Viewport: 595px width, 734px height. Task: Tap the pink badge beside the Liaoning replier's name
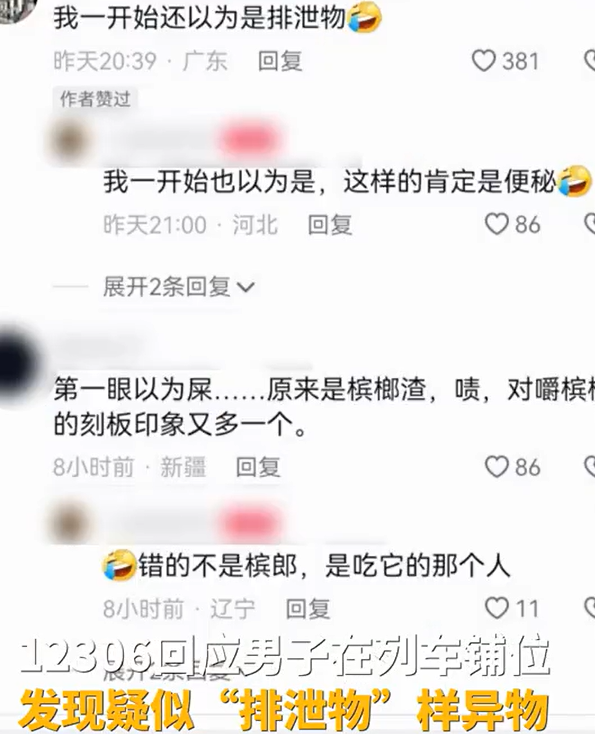click(x=251, y=523)
